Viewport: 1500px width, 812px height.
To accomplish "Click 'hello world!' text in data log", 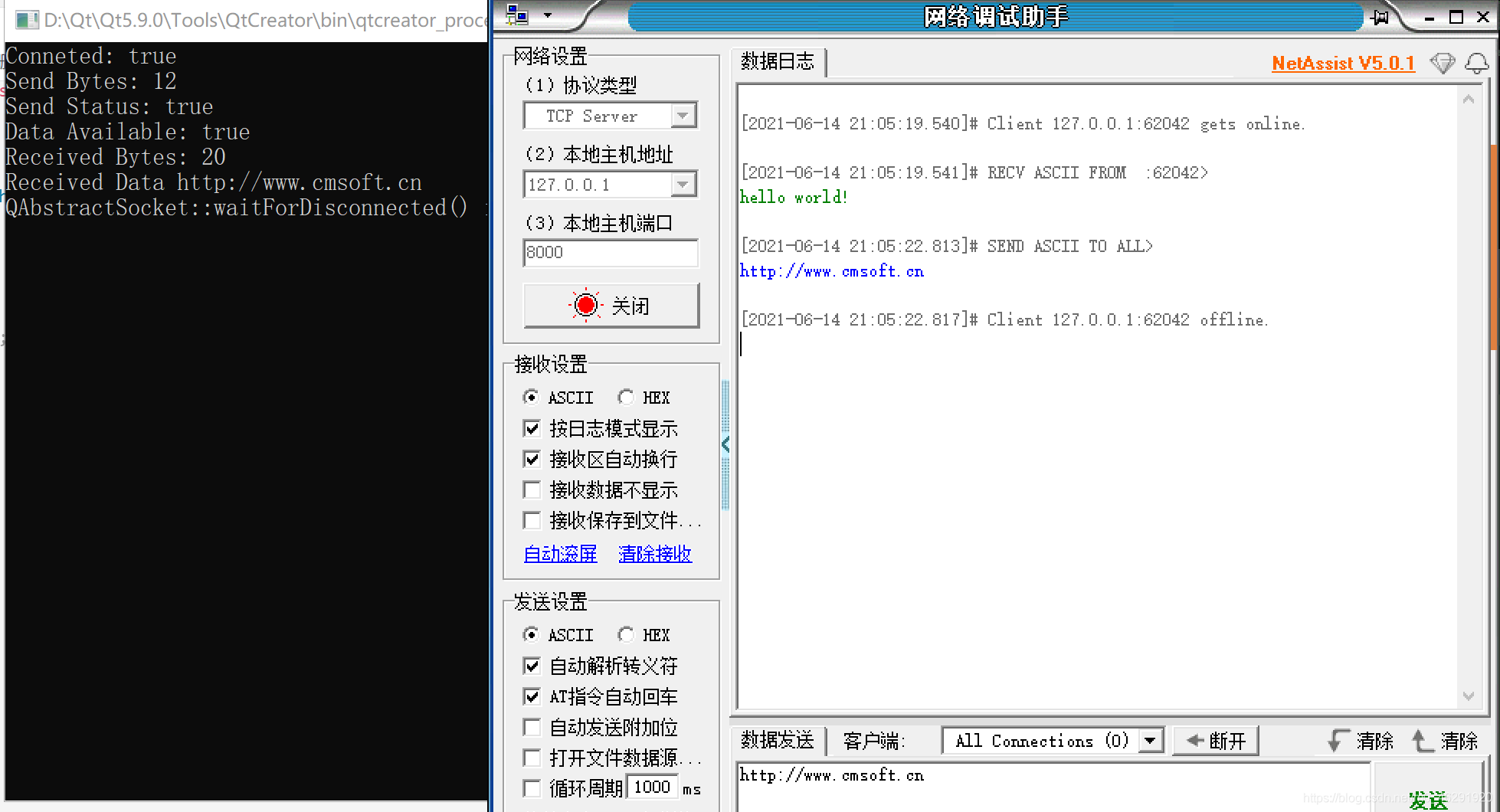I will coord(794,198).
